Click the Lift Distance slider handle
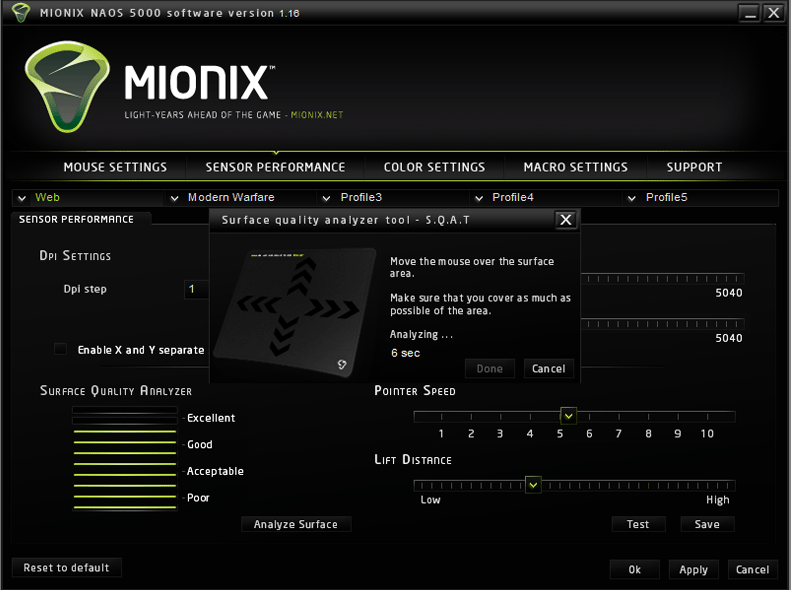 pos(533,485)
